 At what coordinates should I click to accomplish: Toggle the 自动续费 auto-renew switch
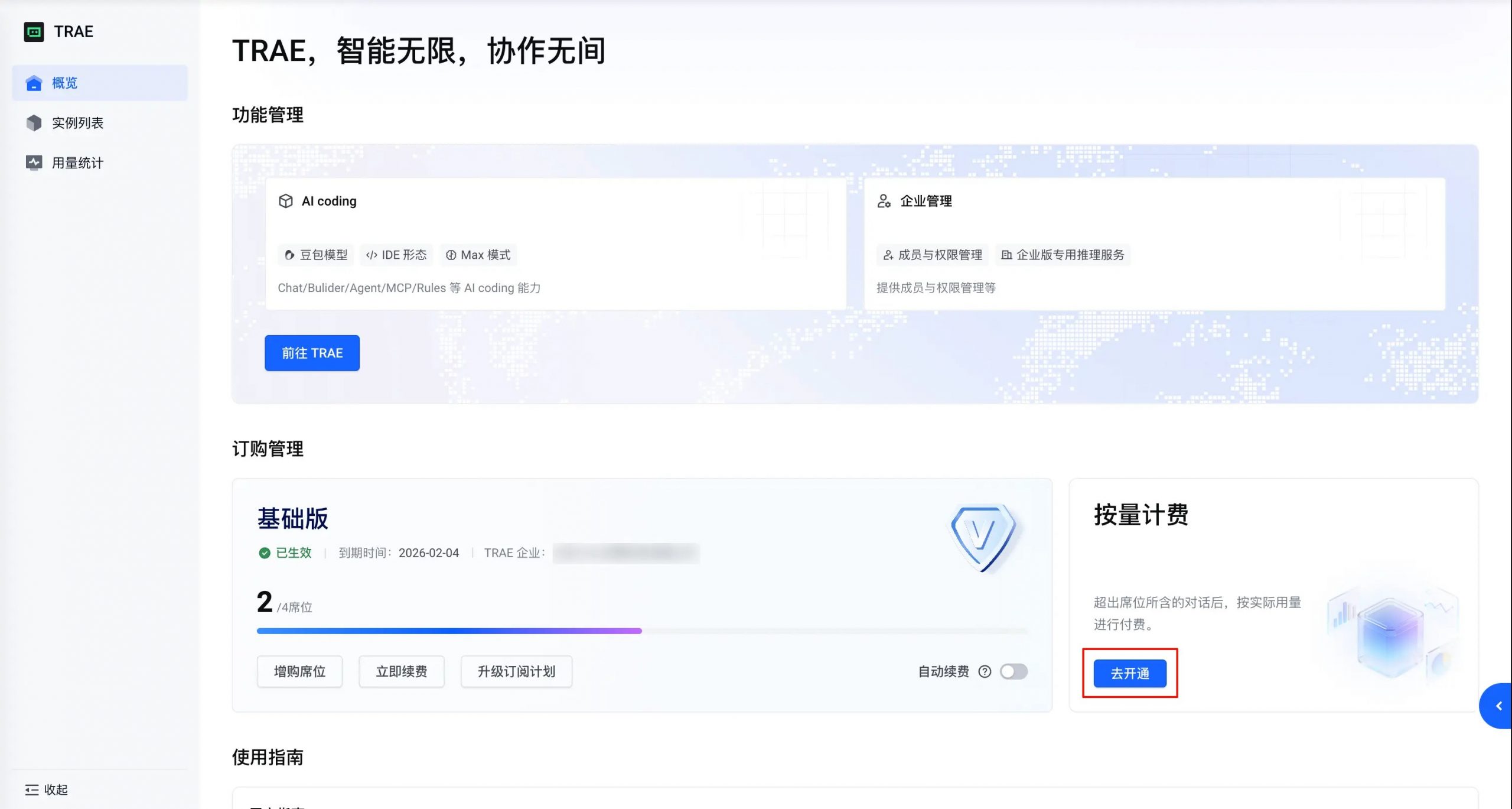coord(1014,671)
